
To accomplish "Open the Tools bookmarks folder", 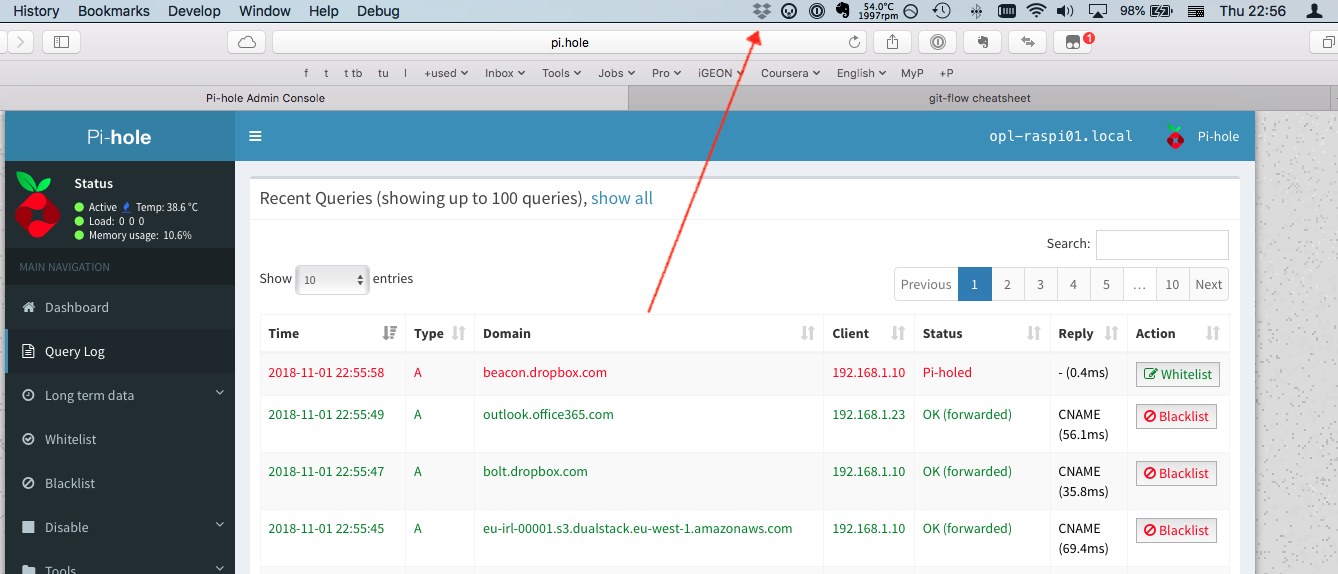I will (561, 73).
